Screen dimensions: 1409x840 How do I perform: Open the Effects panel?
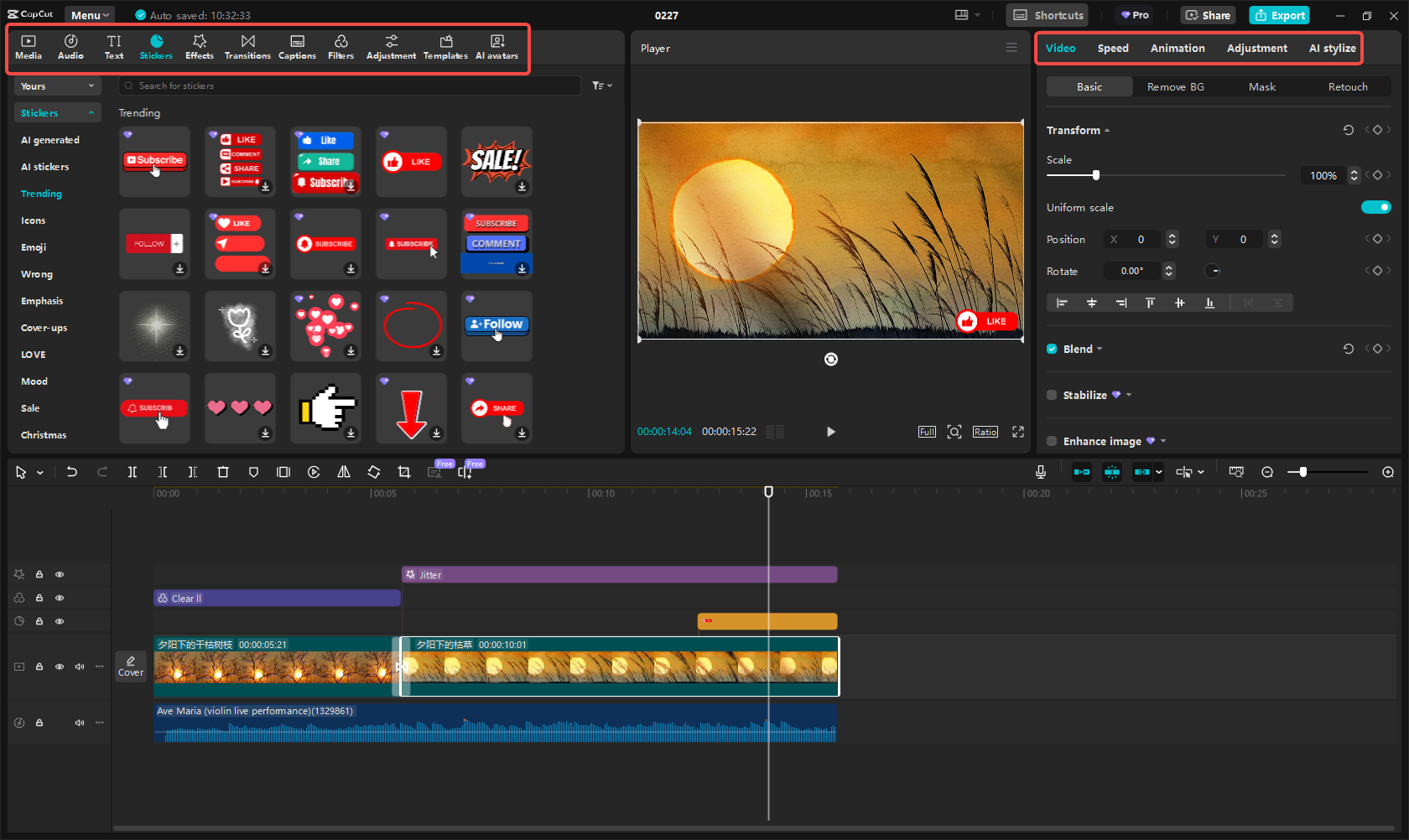[x=200, y=47]
